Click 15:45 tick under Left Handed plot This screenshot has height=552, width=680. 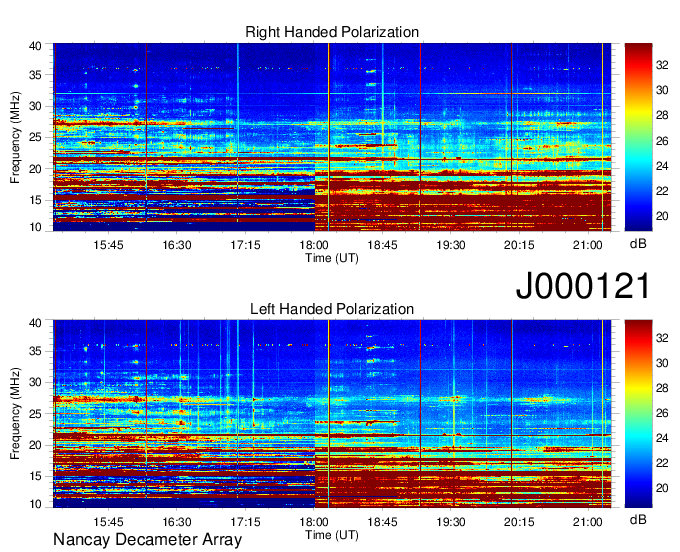(x=108, y=522)
